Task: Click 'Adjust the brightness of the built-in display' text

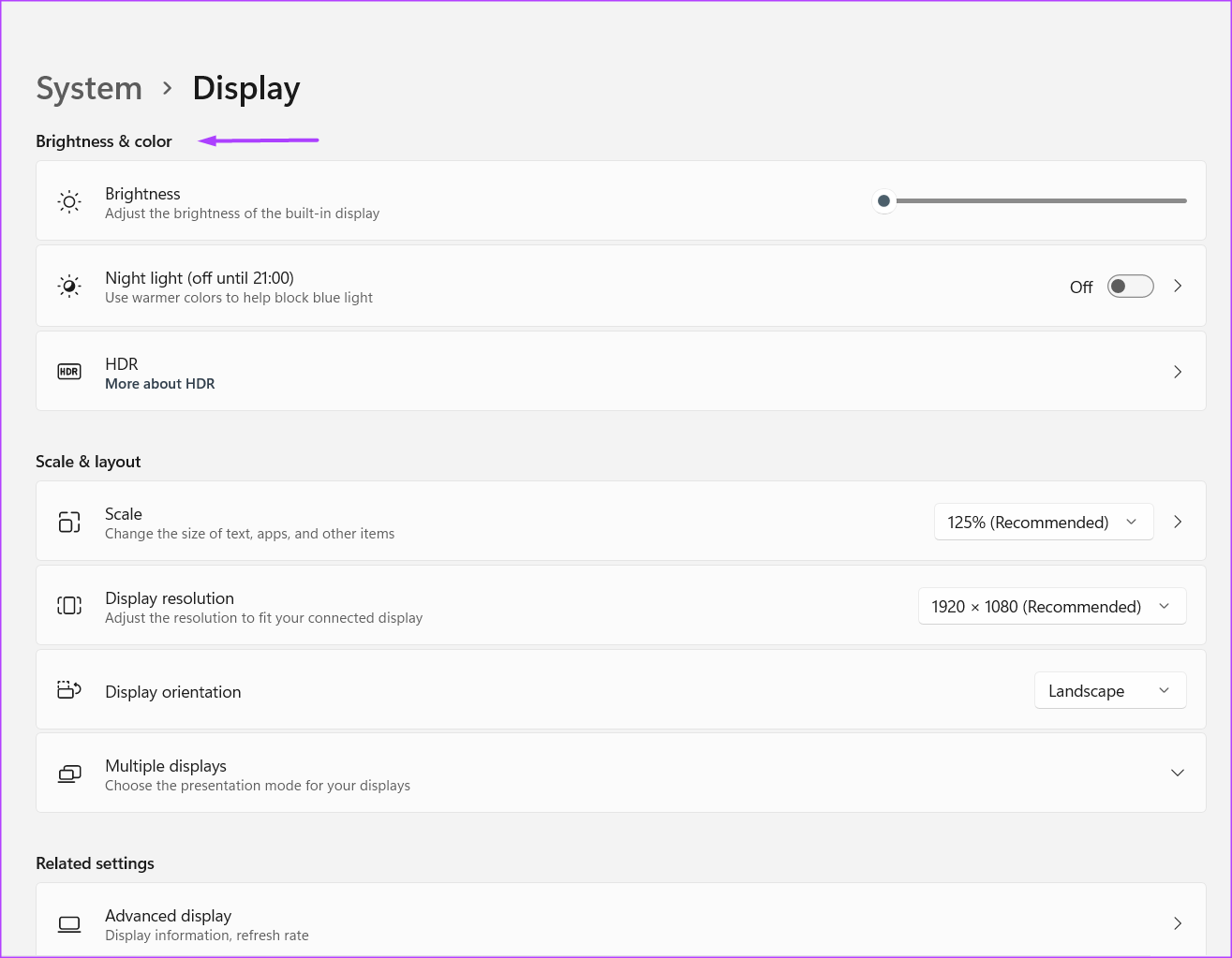Action: (x=243, y=214)
